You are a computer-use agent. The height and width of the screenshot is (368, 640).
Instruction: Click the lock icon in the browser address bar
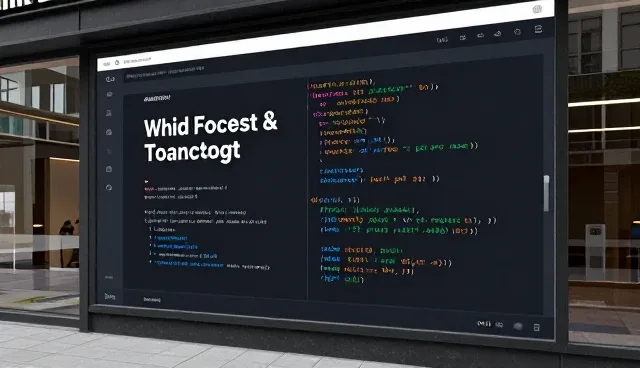click(x=117, y=62)
